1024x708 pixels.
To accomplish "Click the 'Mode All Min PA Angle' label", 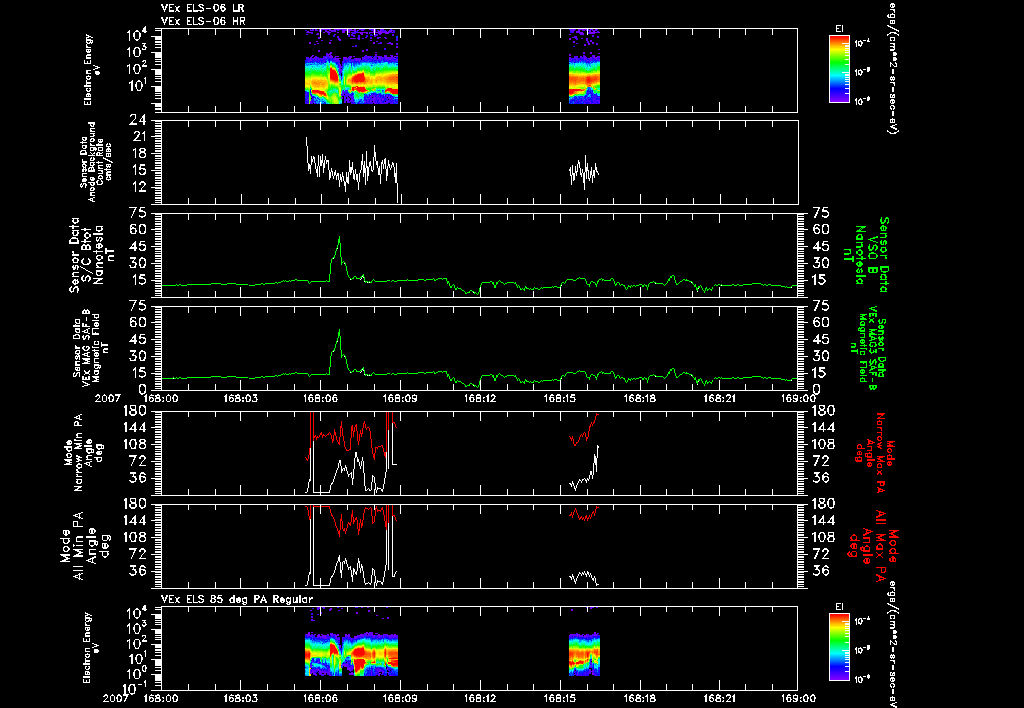I will [84, 546].
